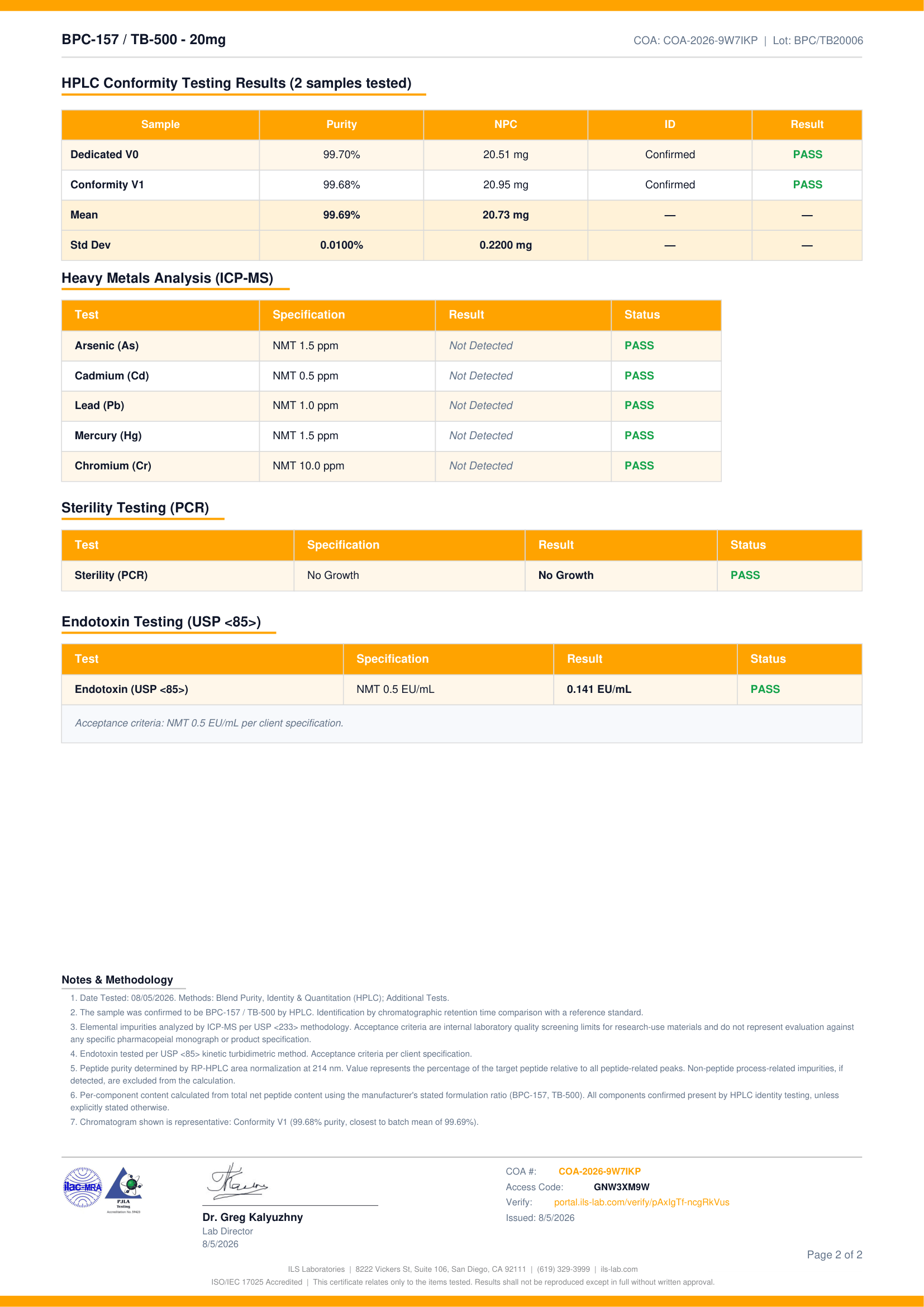Click the Arsenic (As) test row

coord(391,345)
